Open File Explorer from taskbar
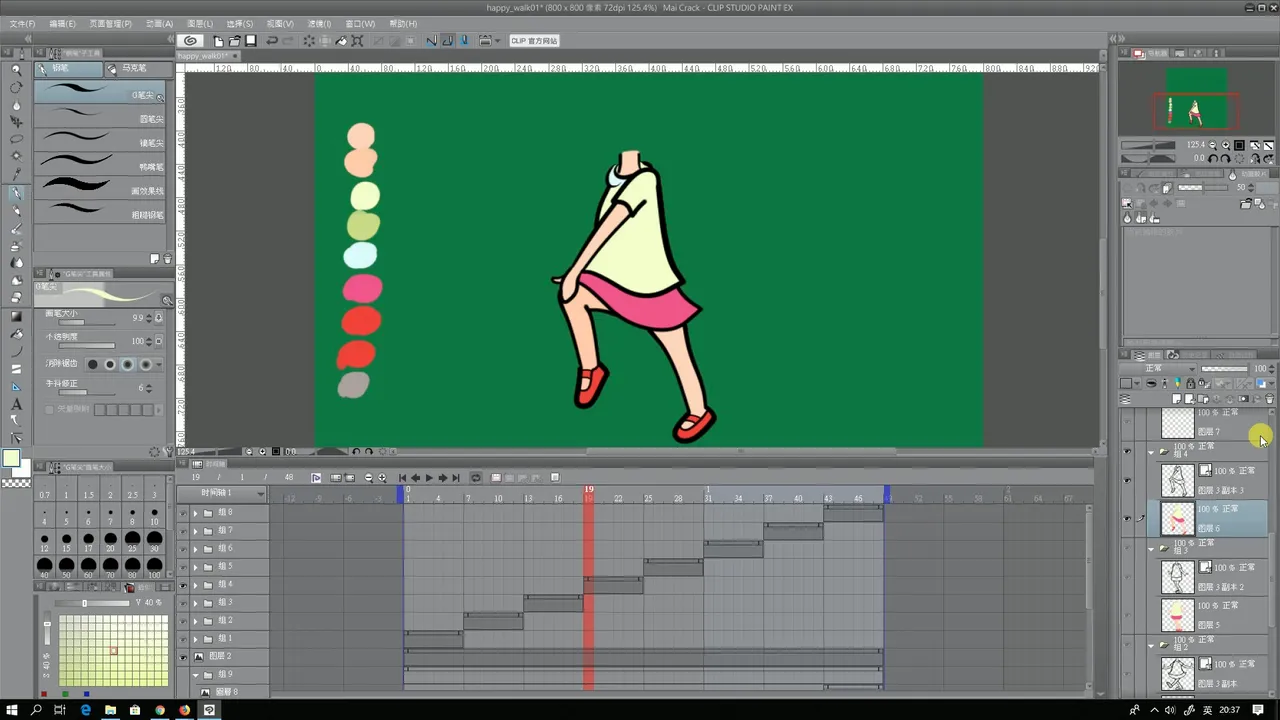Viewport: 1280px width, 720px height. 110,710
